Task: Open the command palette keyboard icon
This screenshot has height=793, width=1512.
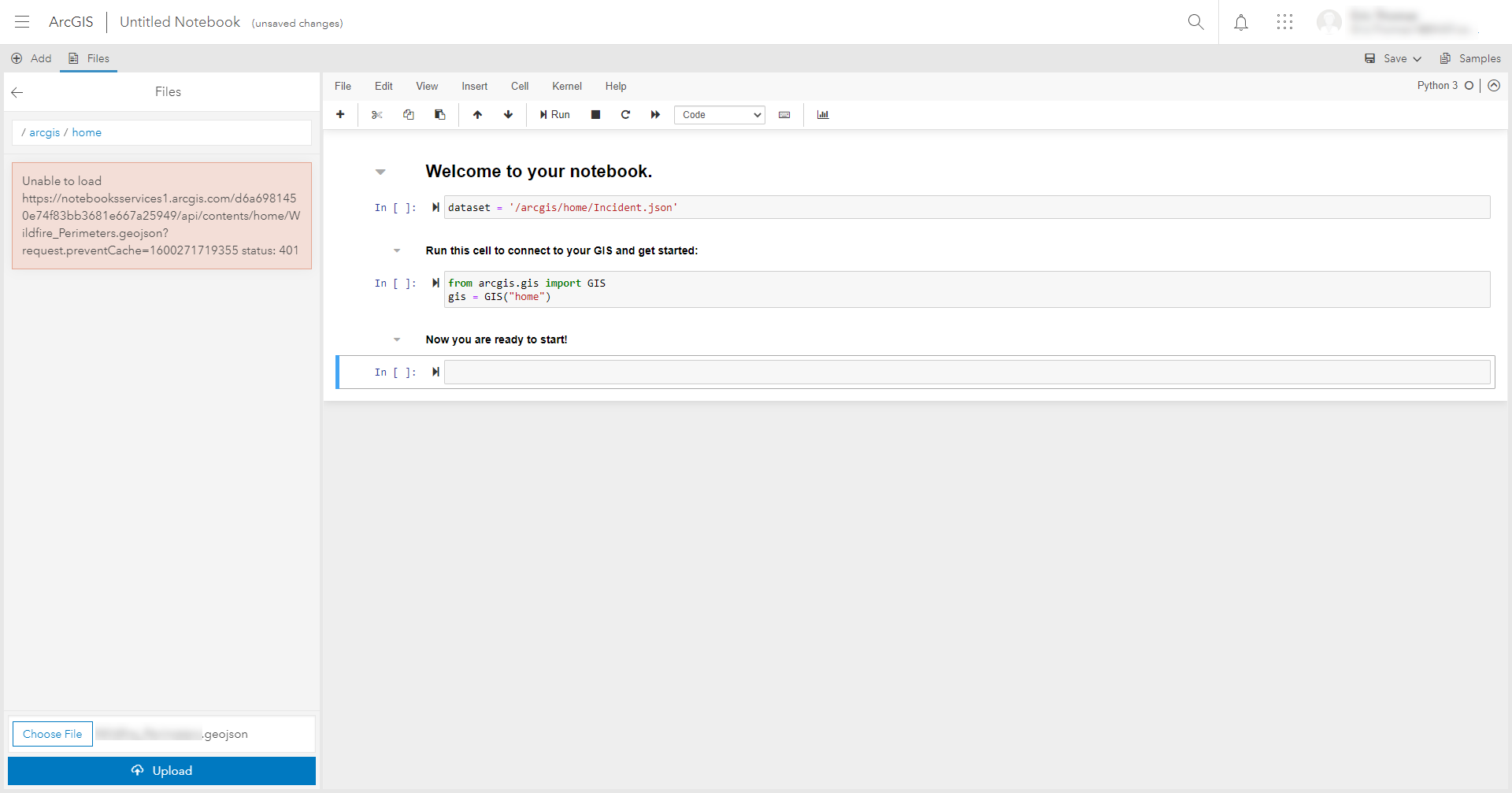Action: (784, 115)
